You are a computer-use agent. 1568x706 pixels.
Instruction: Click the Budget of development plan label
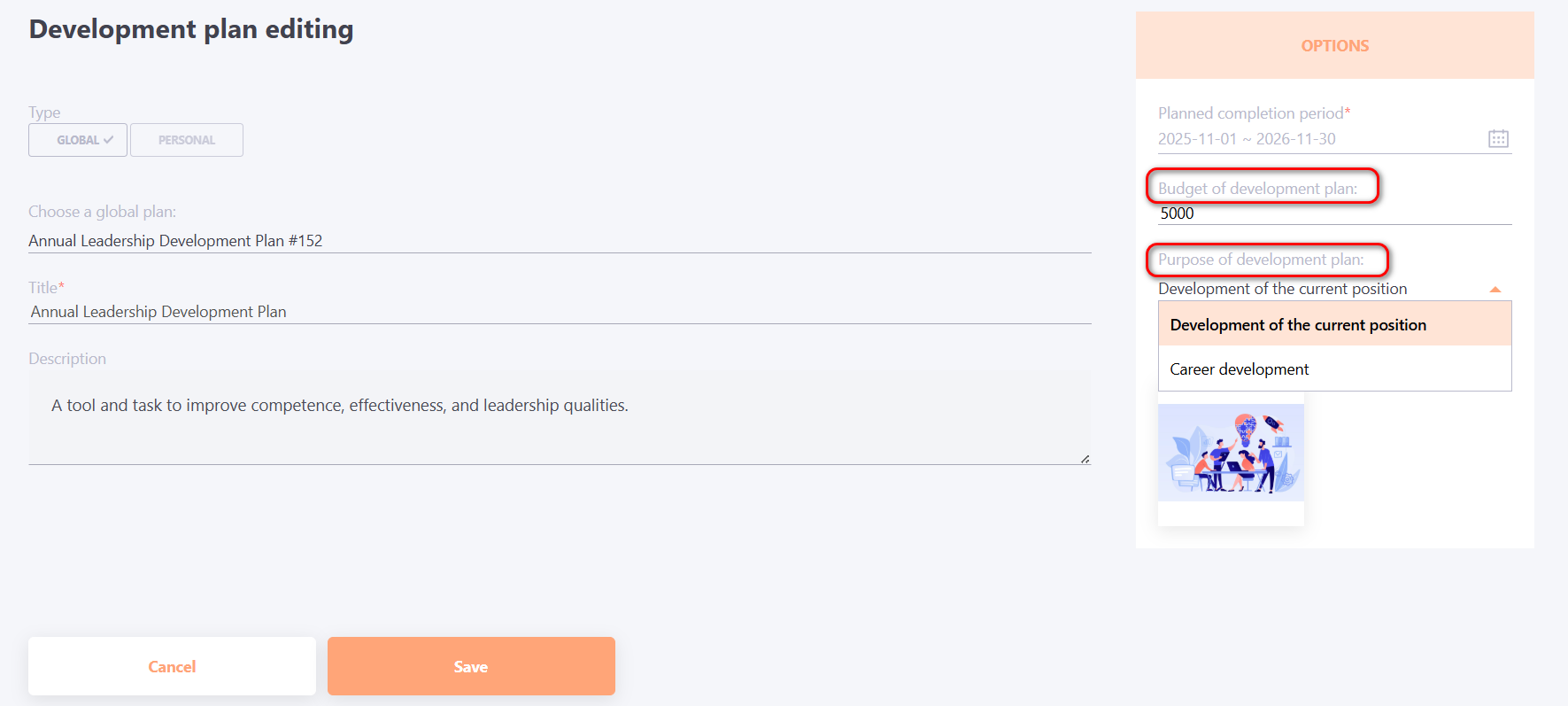tap(1257, 189)
